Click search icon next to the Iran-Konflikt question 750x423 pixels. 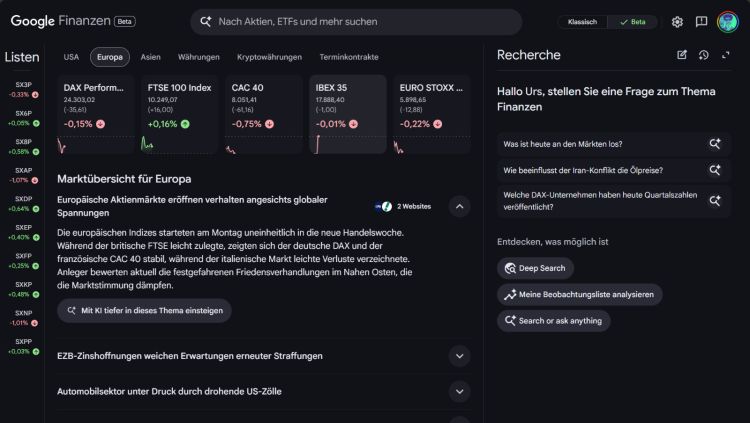click(x=715, y=170)
